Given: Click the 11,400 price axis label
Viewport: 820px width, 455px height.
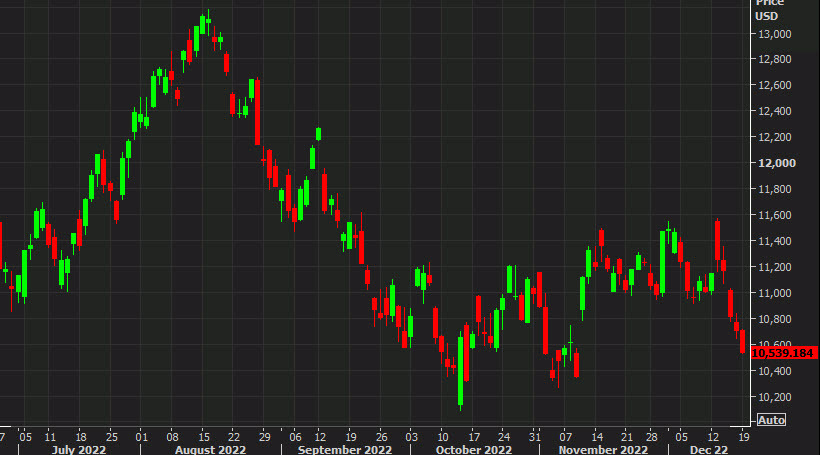Looking at the screenshot, I should 775,241.
